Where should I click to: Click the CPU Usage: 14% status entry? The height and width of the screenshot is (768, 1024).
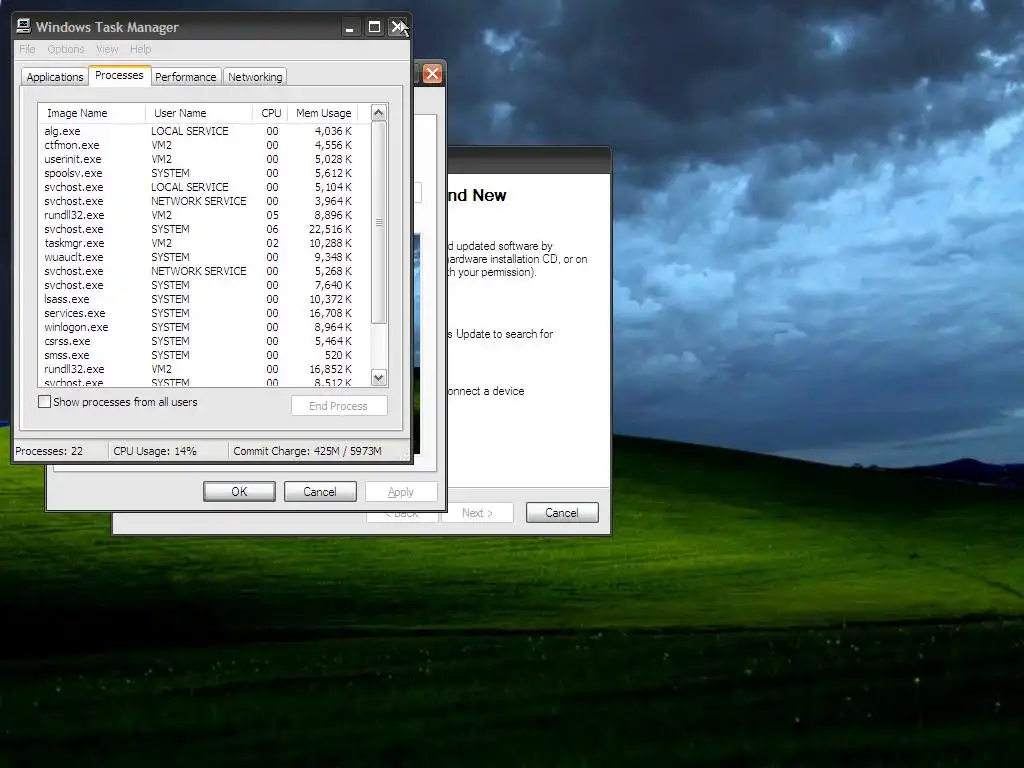pyautogui.click(x=168, y=451)
